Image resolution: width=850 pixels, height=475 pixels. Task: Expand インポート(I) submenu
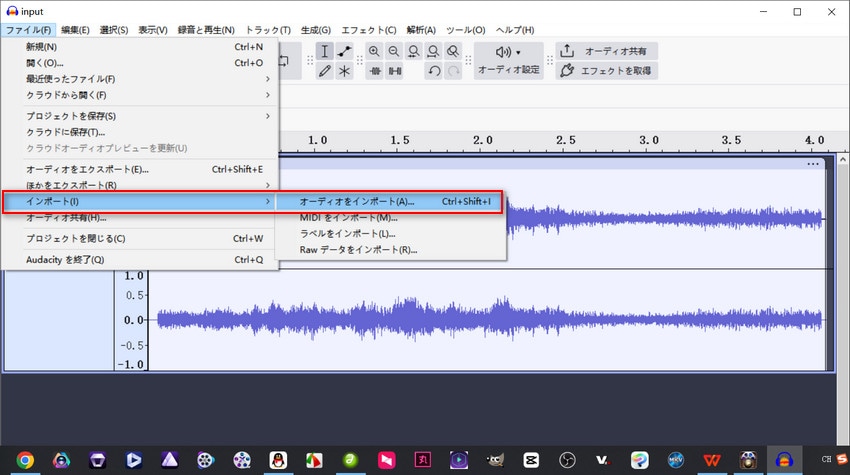click(x=140, y=201)
